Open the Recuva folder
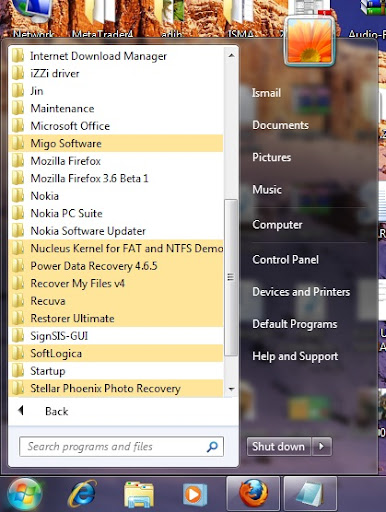386x512 pixels. coord(116,301)
